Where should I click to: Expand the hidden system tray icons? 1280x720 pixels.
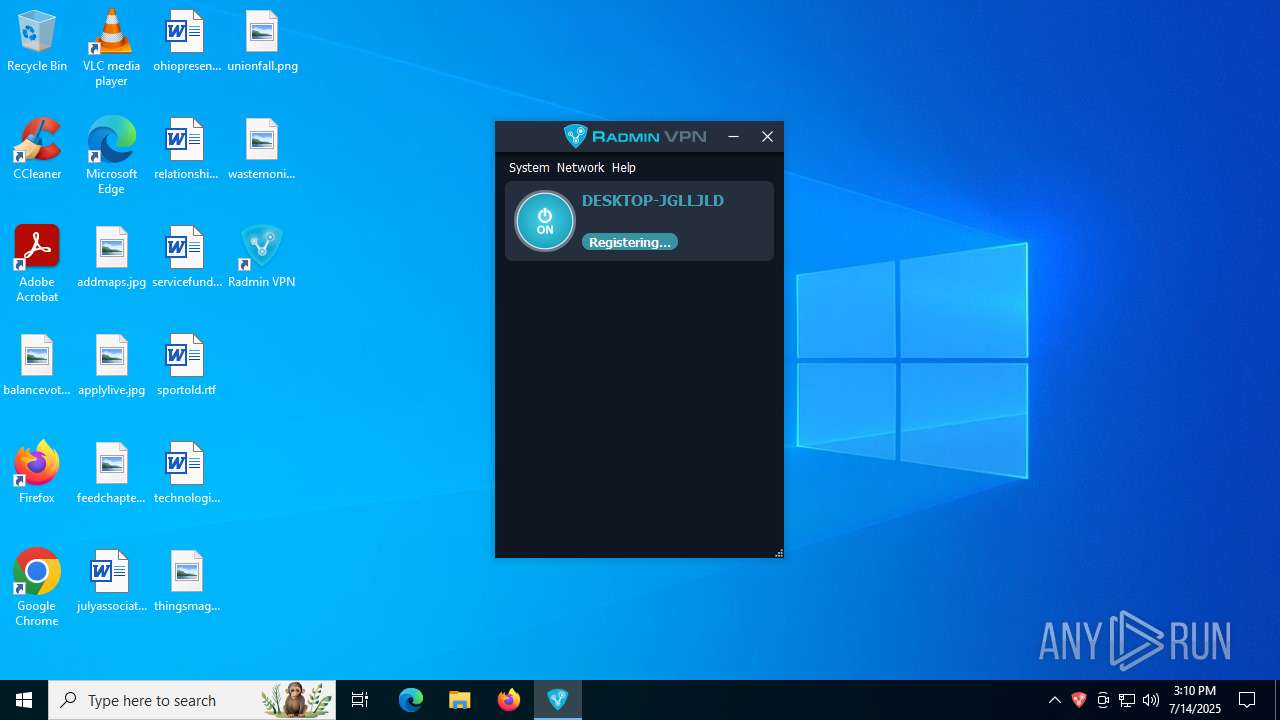[x=1055, y=700]
